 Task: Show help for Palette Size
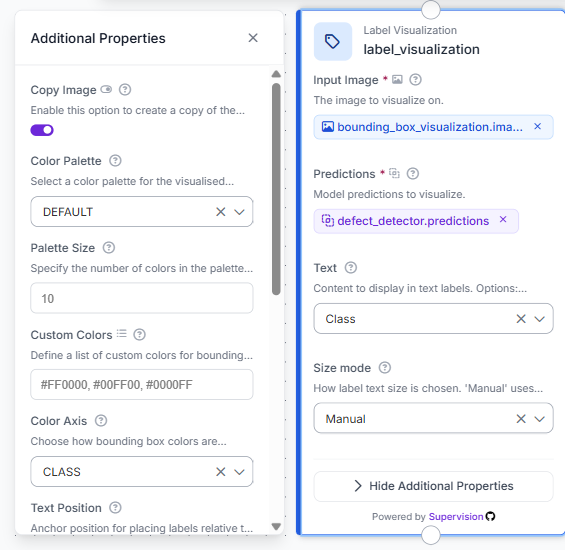pos(109,248)
